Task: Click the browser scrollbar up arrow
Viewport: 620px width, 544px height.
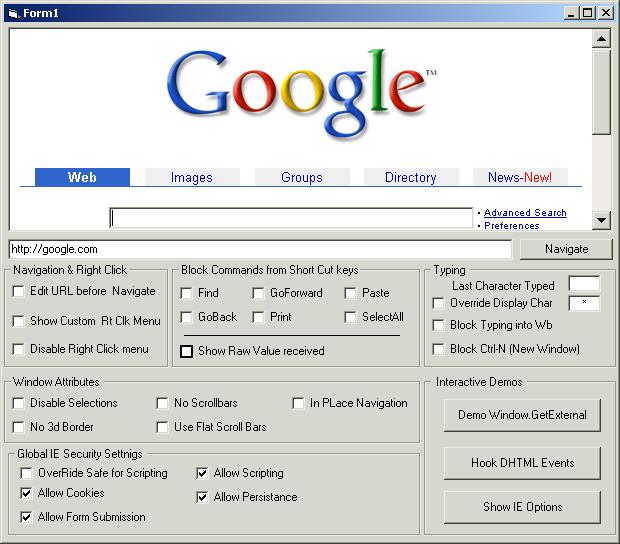Action: point(601,39)
